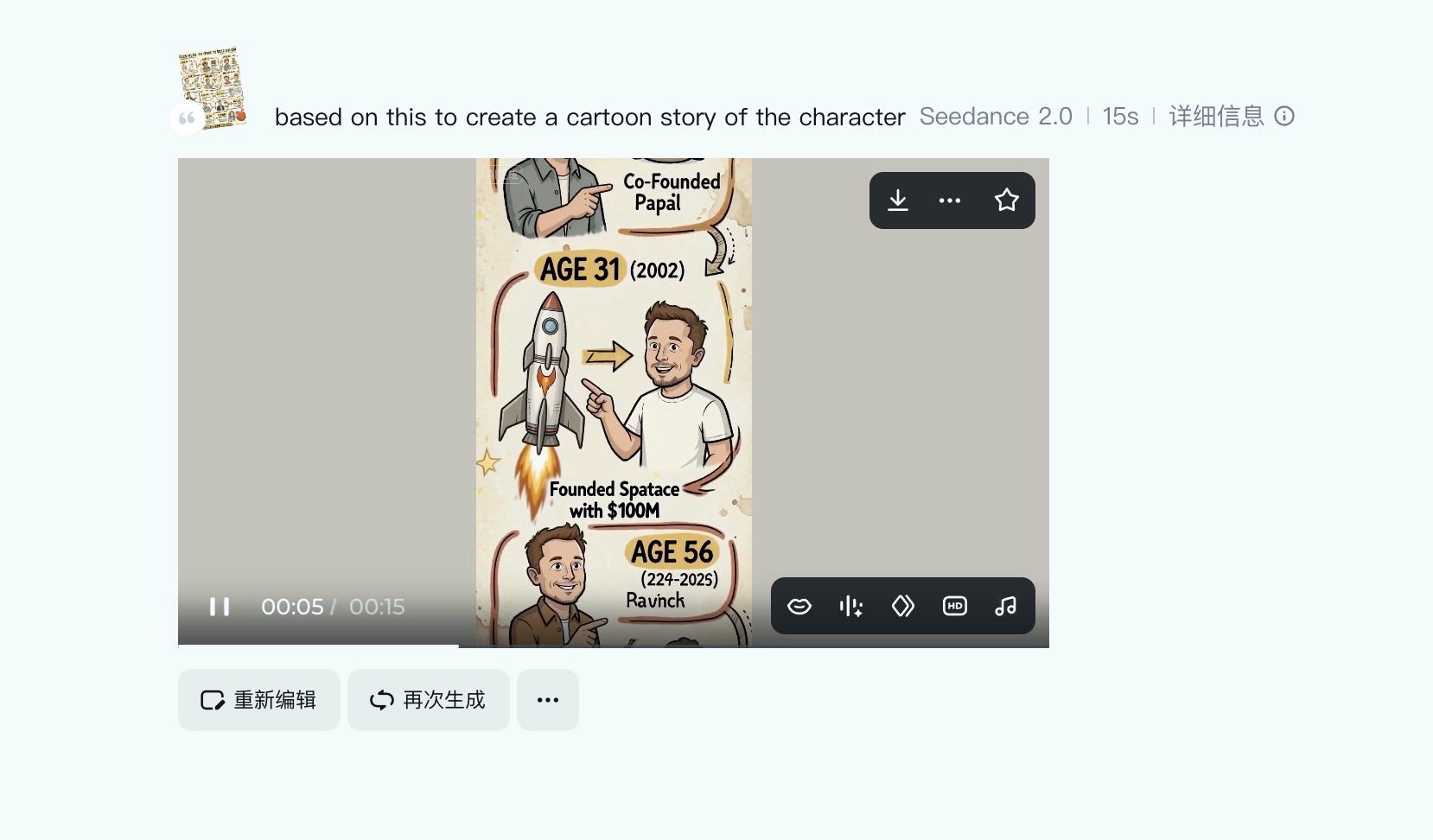
Task: Click the 再次生成 regenerate button
Action: pos(428,700)
